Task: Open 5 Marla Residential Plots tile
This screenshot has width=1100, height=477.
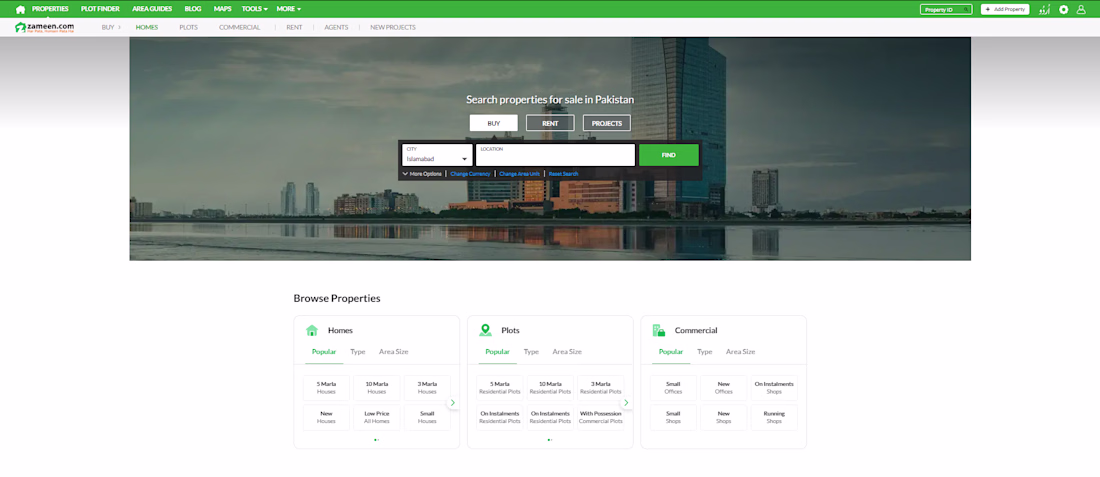Action: click(499, 388)
